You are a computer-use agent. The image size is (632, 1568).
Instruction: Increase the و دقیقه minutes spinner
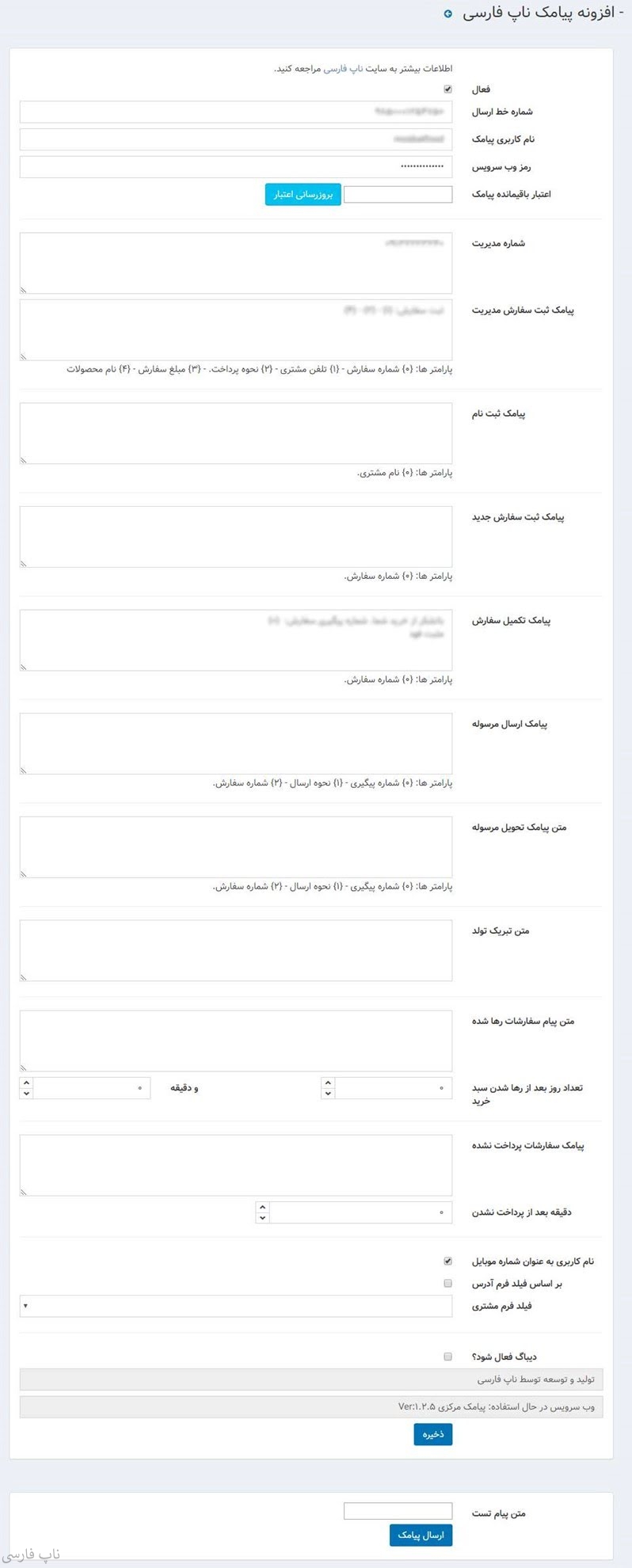[27, 1083]
